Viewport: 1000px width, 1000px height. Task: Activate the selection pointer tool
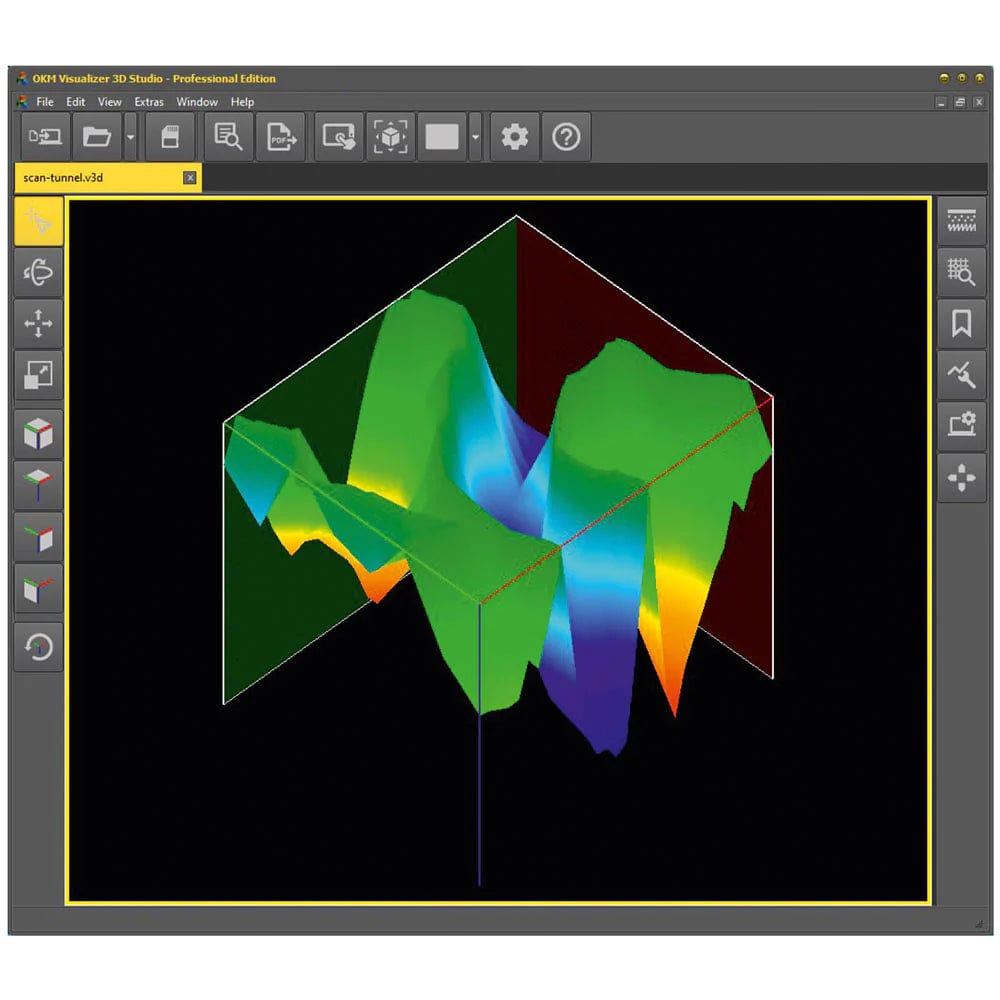click(38, 222)
